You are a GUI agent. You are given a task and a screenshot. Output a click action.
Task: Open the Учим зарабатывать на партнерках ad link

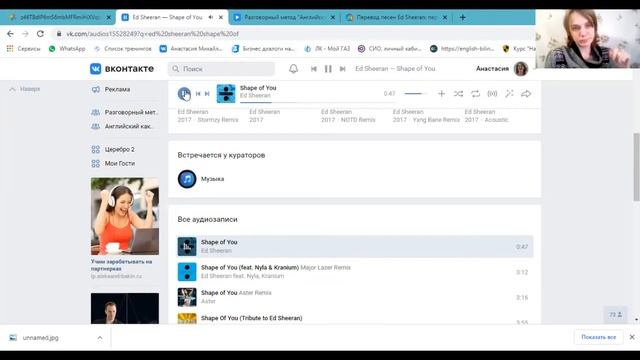point(121,265)
